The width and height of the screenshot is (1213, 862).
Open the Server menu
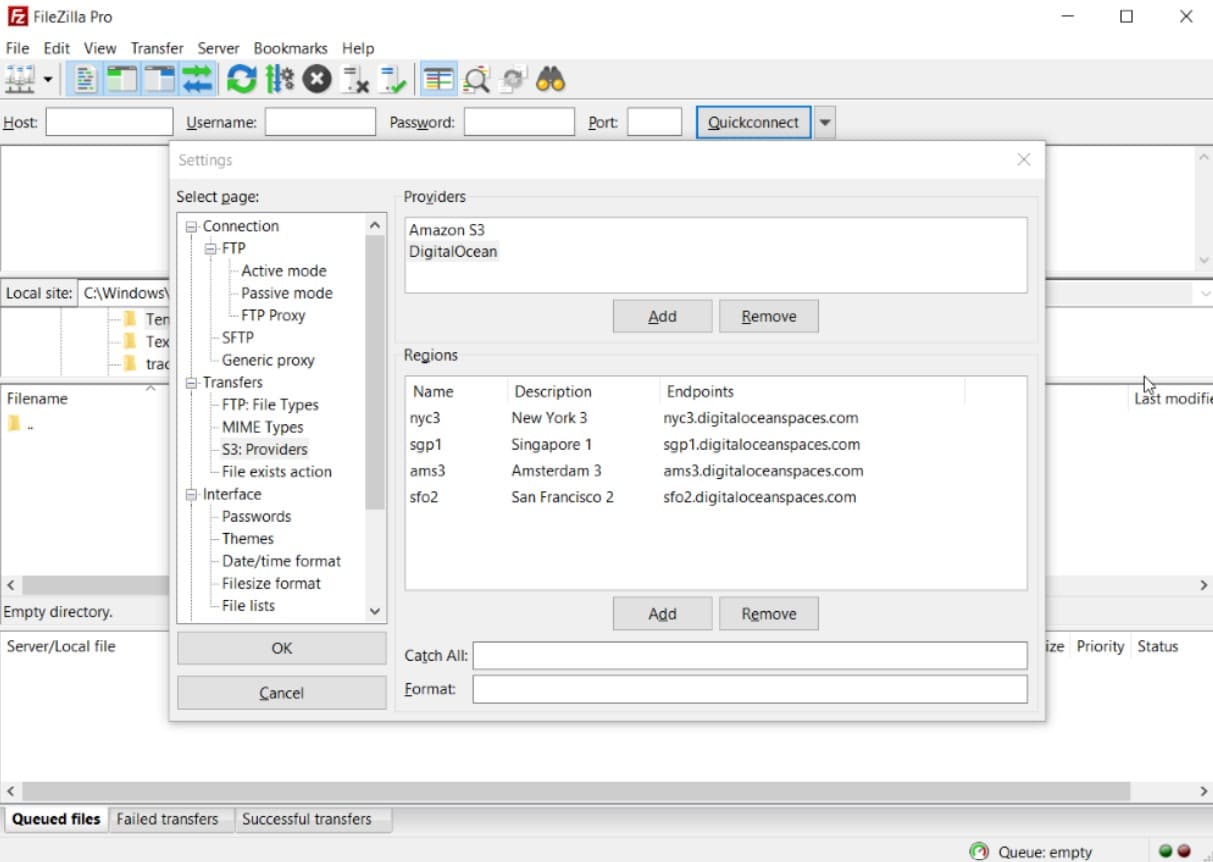[x=218, y=48]
